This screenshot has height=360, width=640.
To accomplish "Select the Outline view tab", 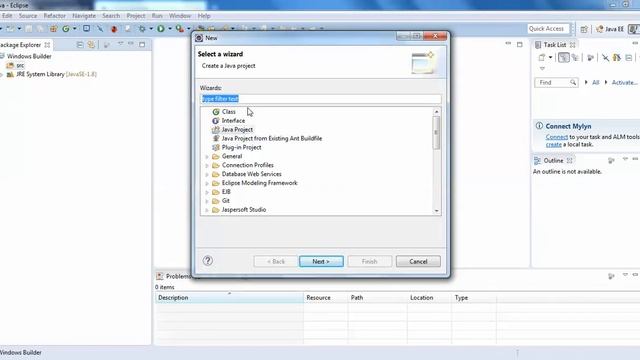I will pos(553,161).
